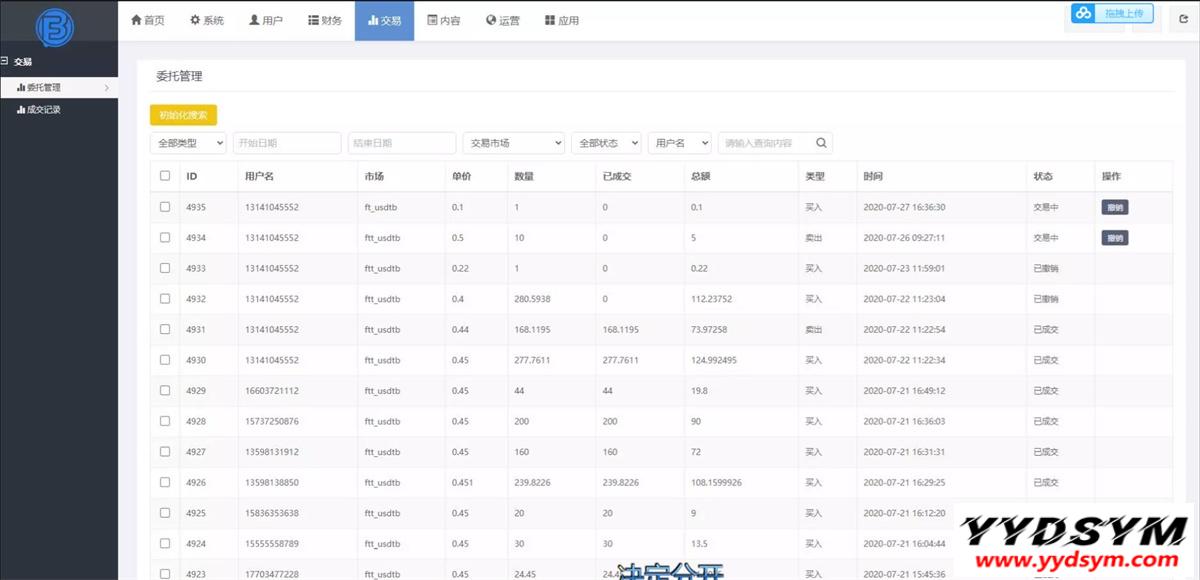Click the yellow 初始化搜索 button

183,115
